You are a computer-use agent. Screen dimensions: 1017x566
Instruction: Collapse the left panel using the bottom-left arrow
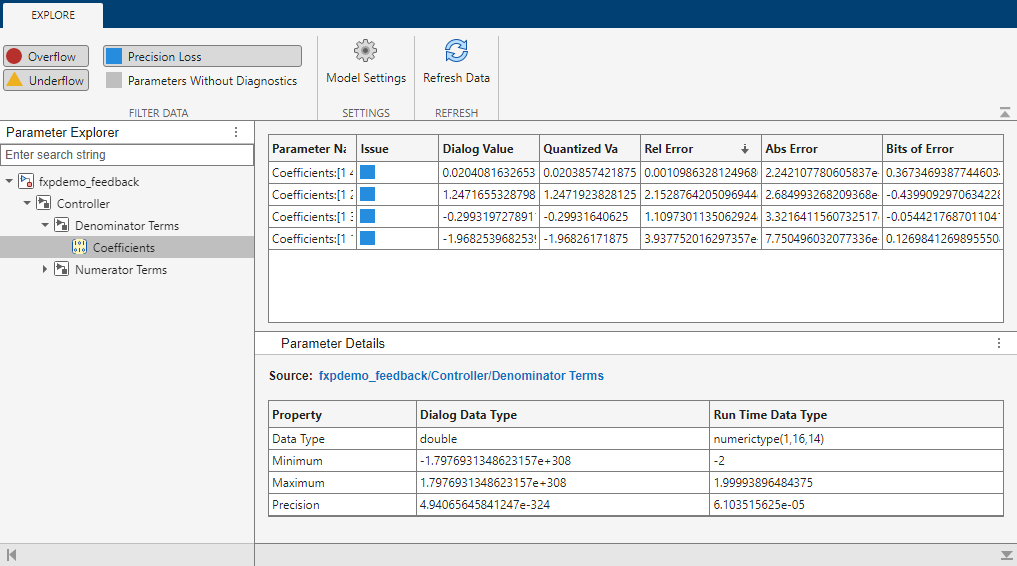[11, 555]
